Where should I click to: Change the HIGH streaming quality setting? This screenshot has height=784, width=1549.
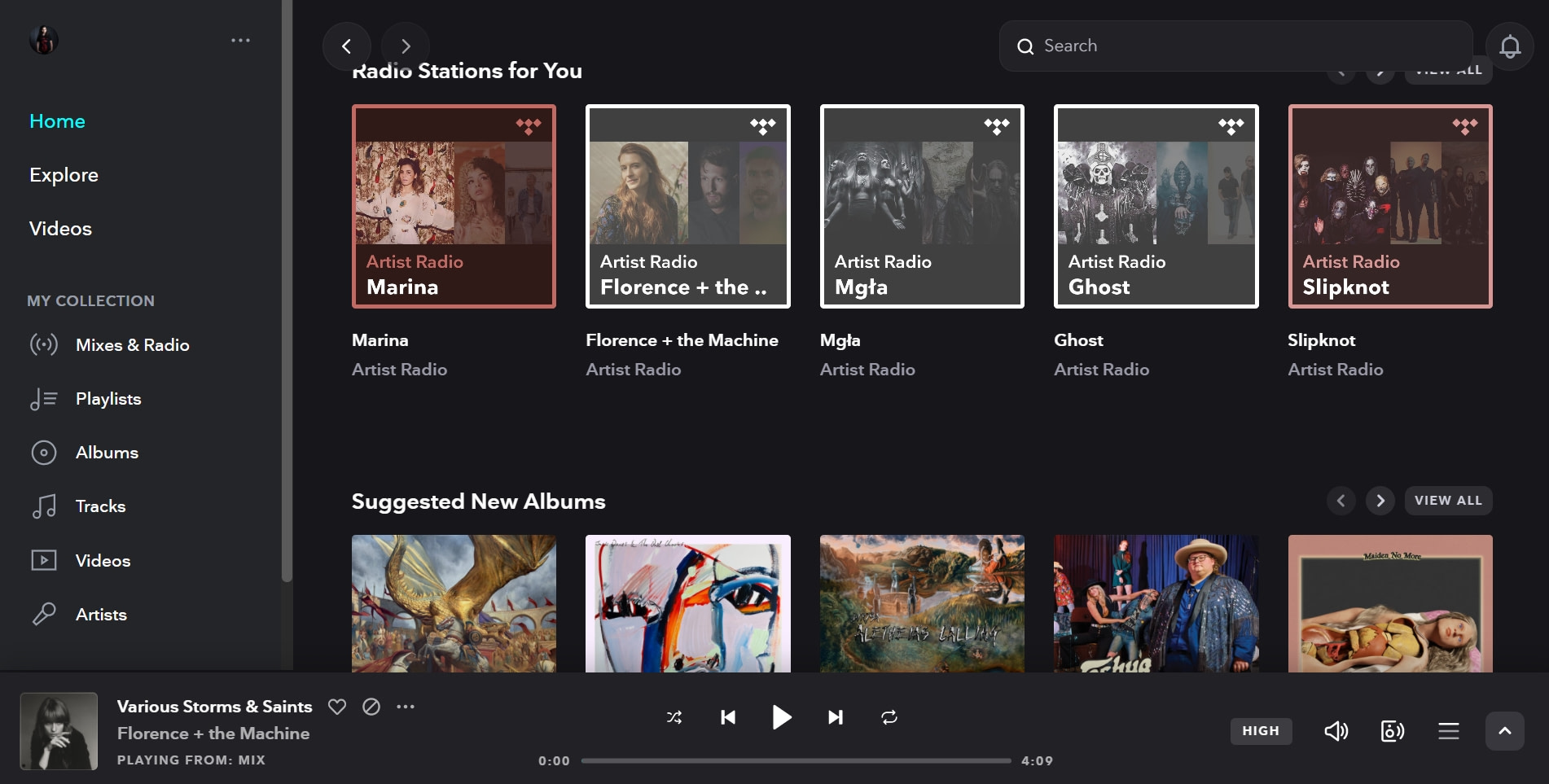1261,731
